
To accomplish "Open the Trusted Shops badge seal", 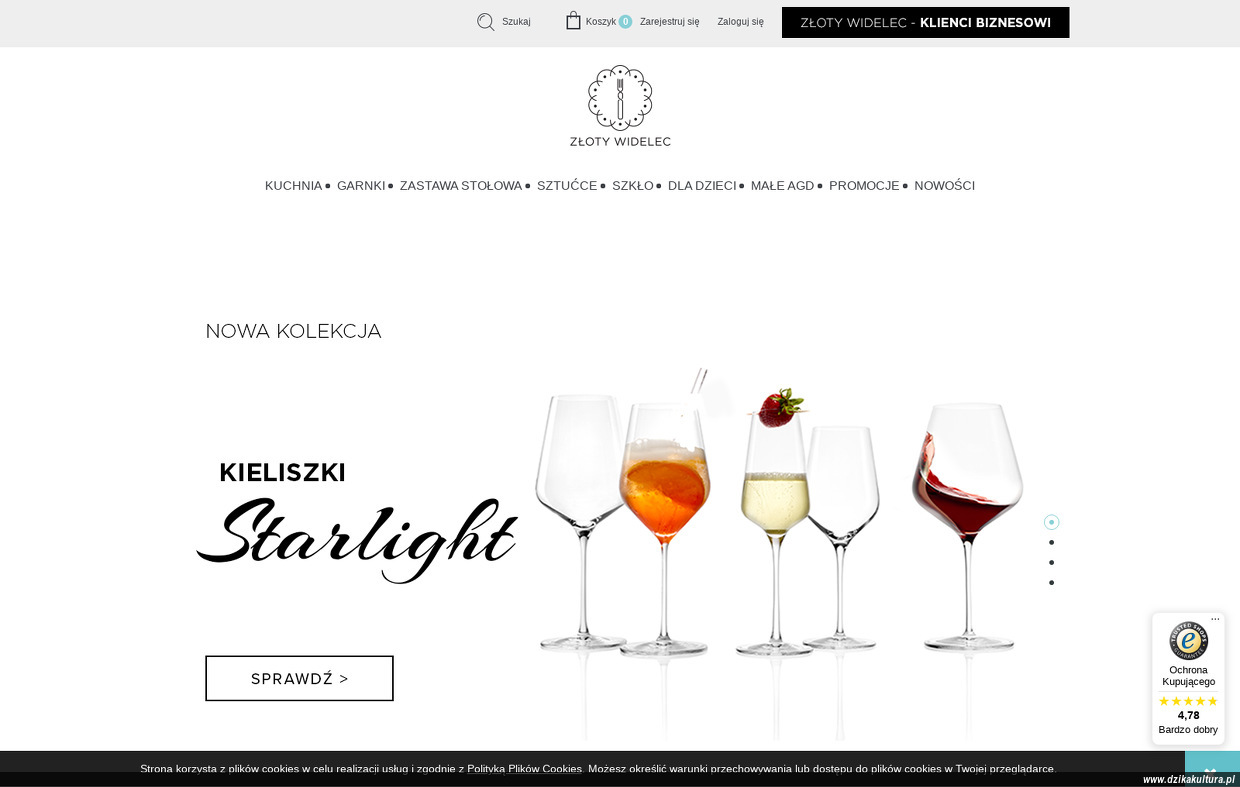I will point(1188,640).
